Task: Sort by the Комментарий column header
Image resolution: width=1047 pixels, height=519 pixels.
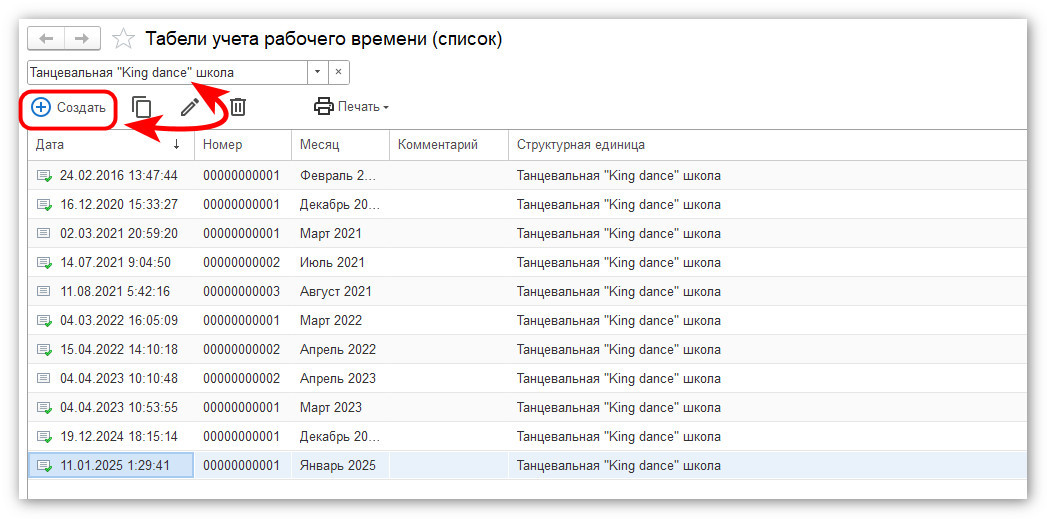Action: [x=449, y=145]
